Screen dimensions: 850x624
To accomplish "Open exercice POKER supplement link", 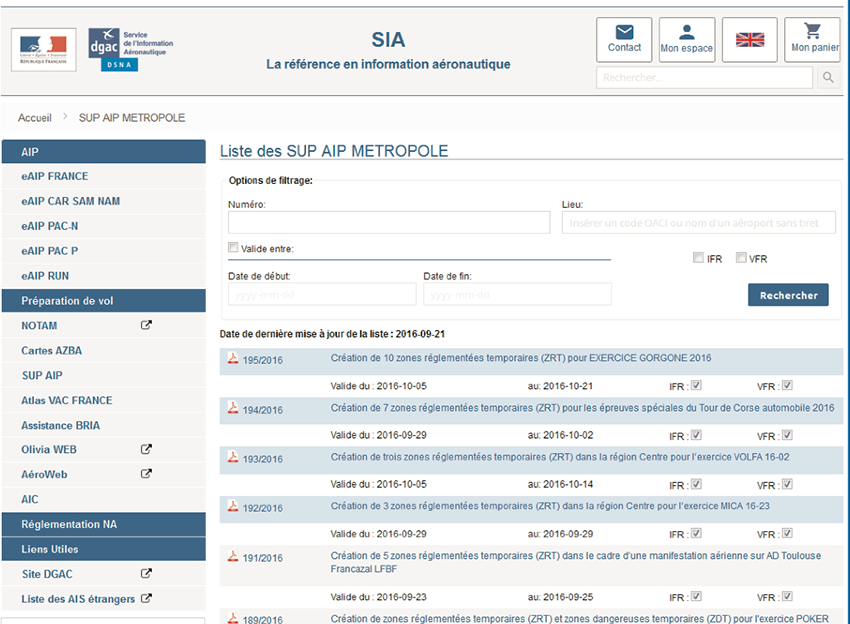I will pyautogui.click(x=579, y=619).
